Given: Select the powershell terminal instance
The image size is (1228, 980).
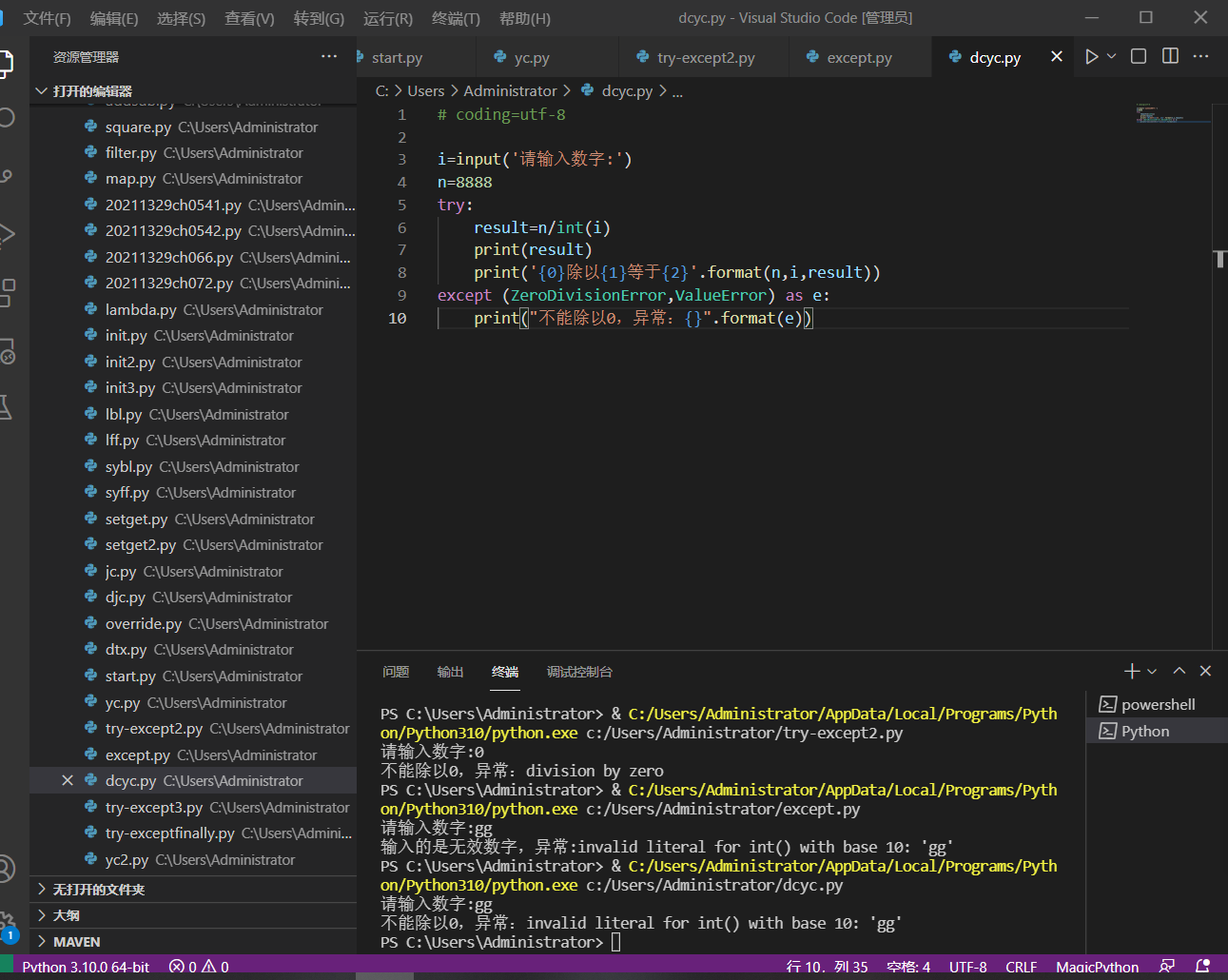Looking at the screenshot, I should (1157, 705).
